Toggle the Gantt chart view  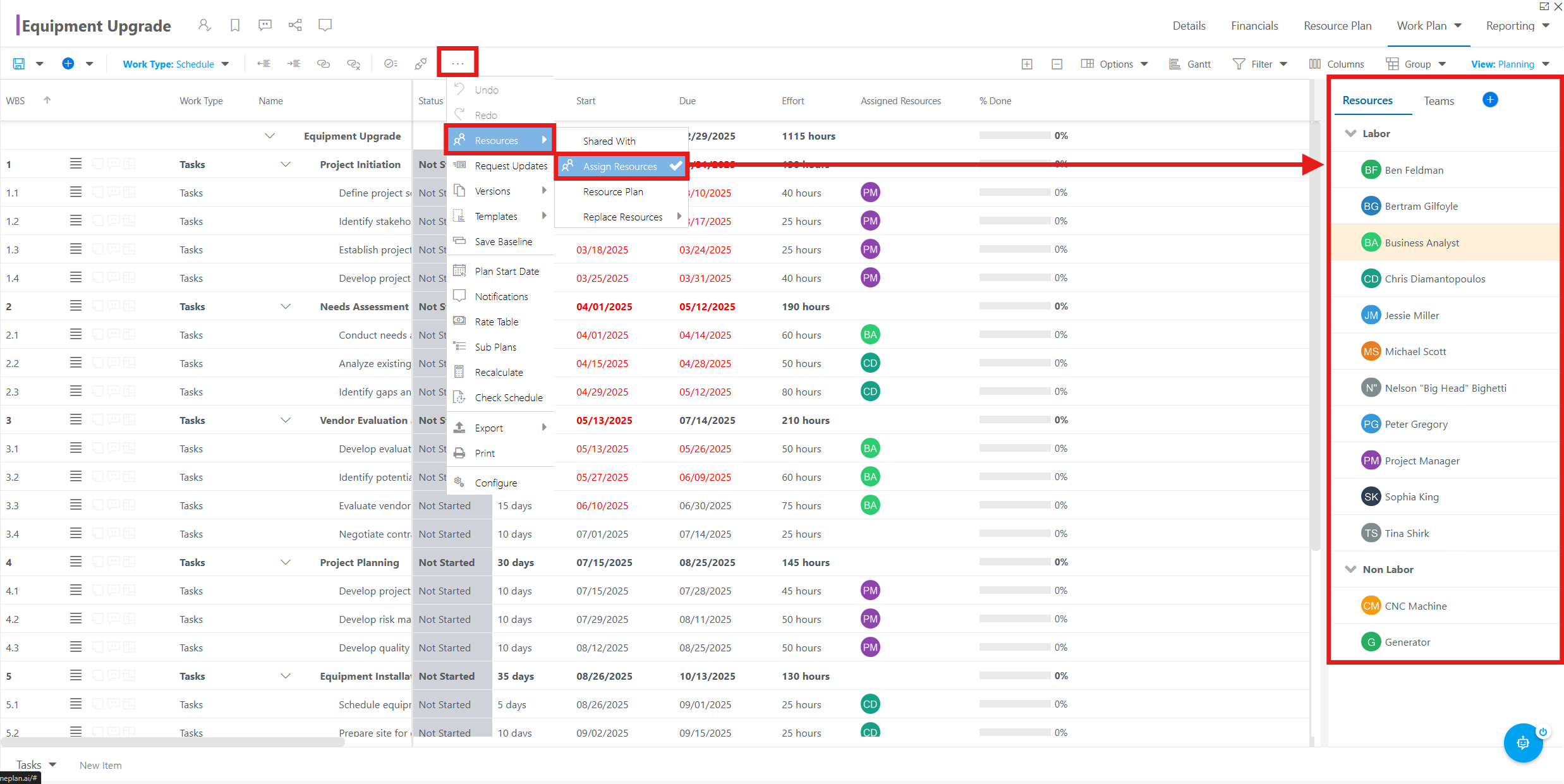point(1190,64)
